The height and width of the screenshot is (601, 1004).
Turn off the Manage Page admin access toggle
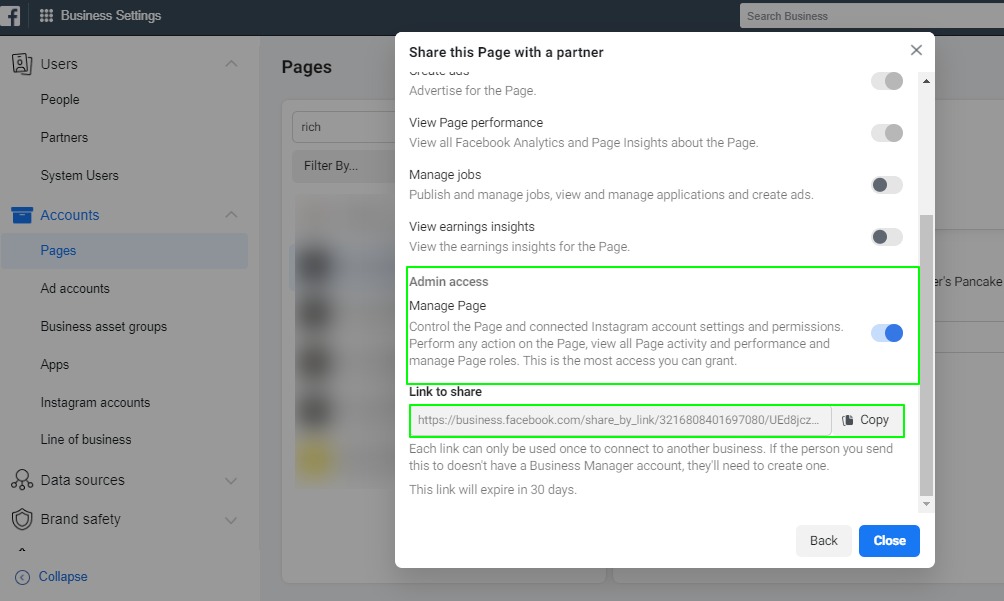(887, 333)
